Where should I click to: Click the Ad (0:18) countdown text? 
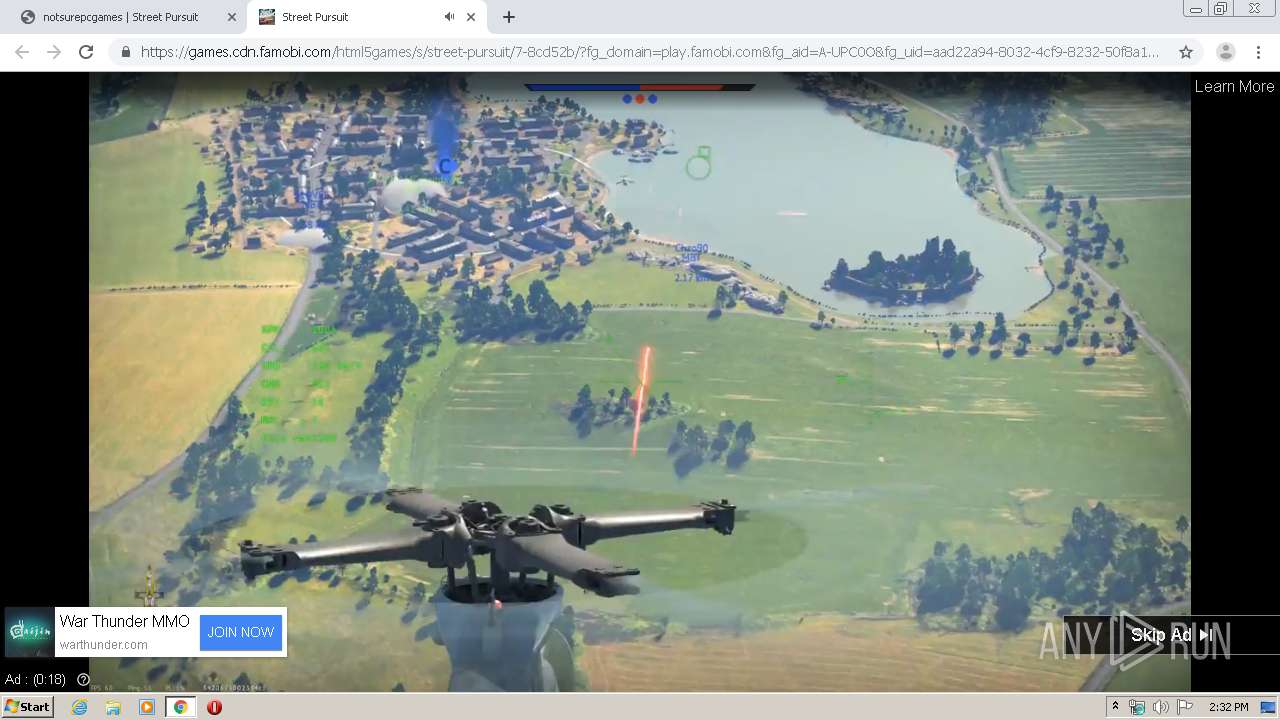point(35,680)
